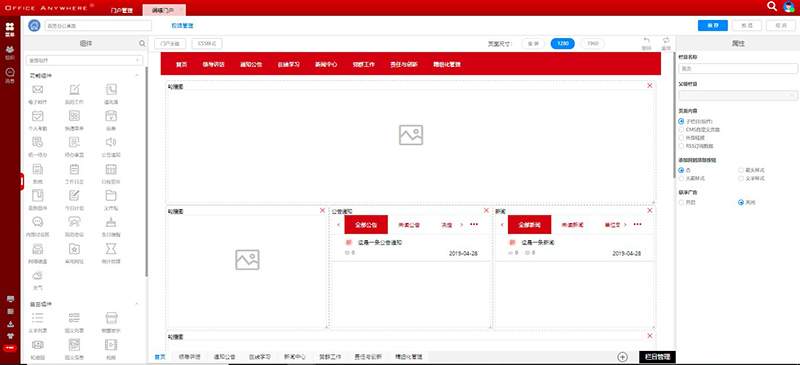Choose the countdown hourglass (倒计时牌) icon
This screenshot has height=365, width=800.
coord(111,249)
